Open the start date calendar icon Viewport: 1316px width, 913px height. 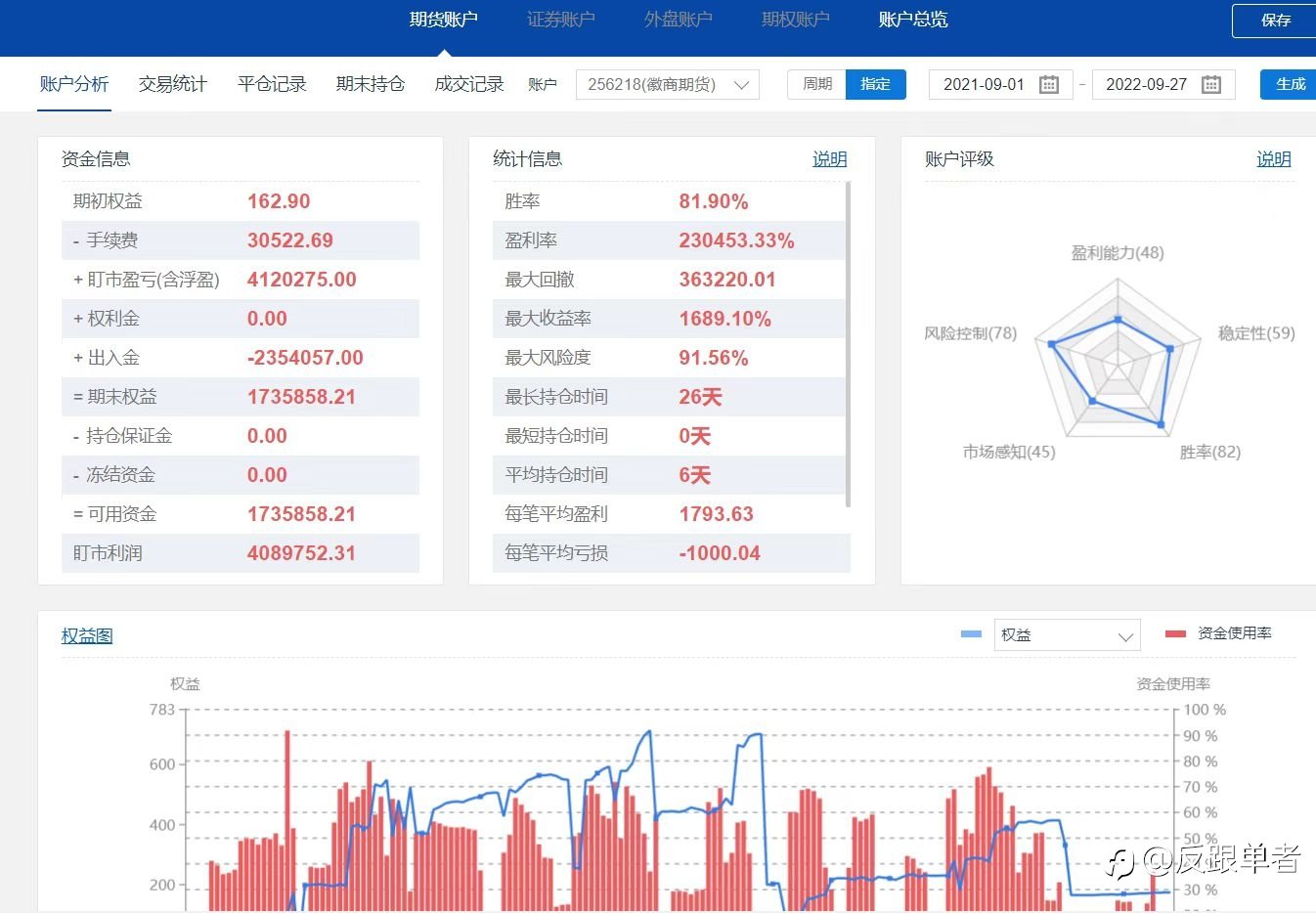click(x=1048, y=85)
